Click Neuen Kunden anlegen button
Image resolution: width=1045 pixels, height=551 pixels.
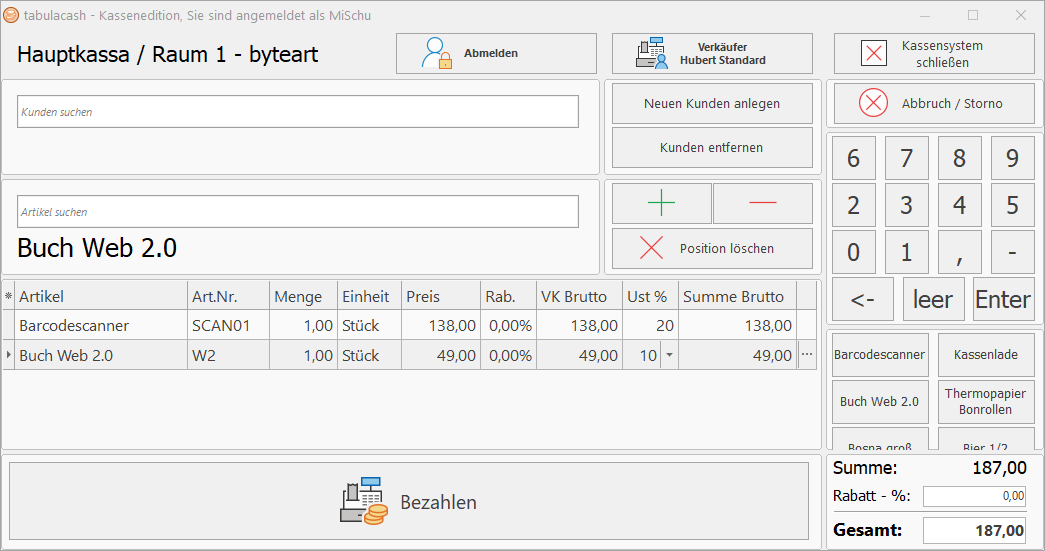coord(712,103)
